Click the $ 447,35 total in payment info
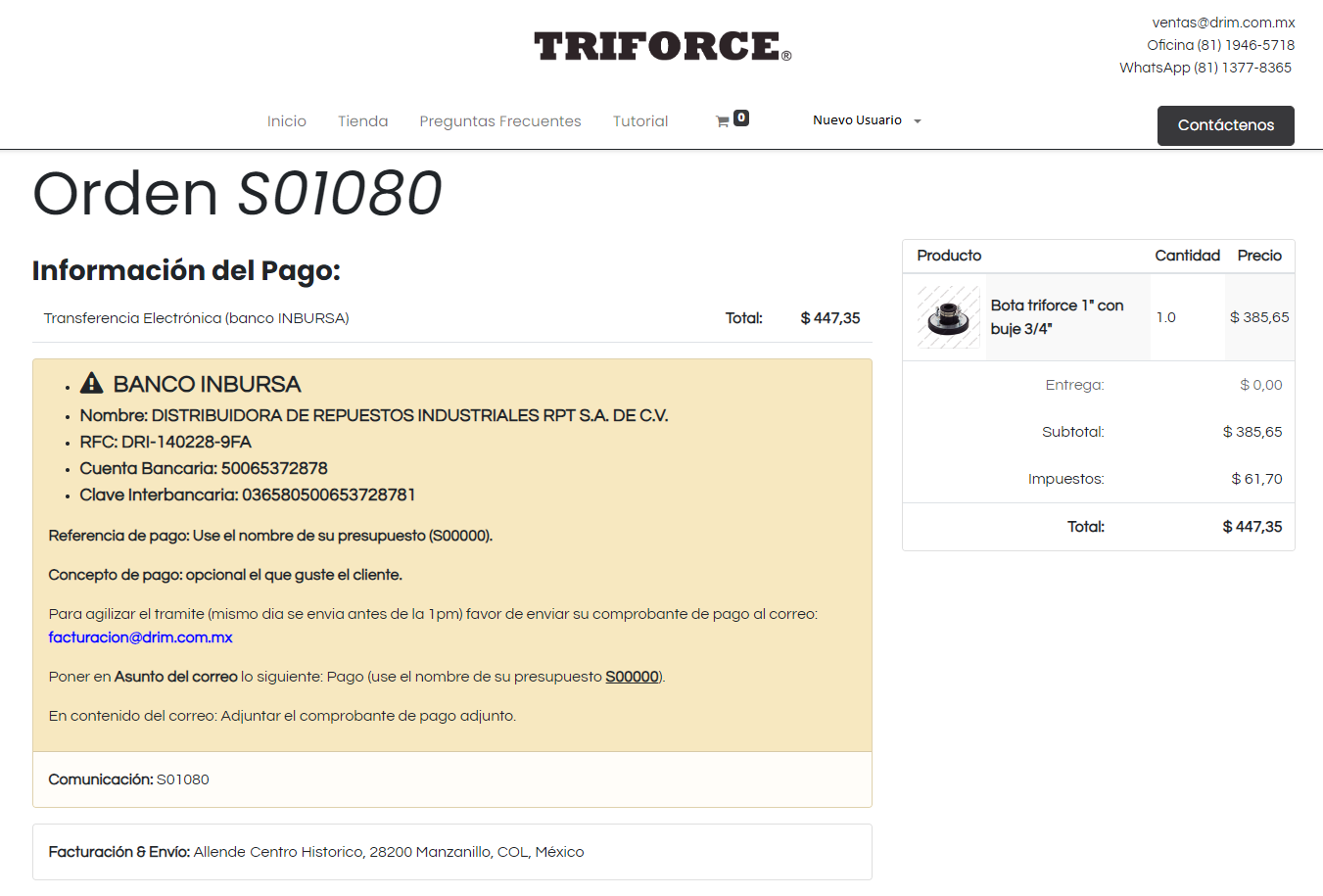Image resolution: width=1323 pixels, height=896 pixels. point(830,318)
